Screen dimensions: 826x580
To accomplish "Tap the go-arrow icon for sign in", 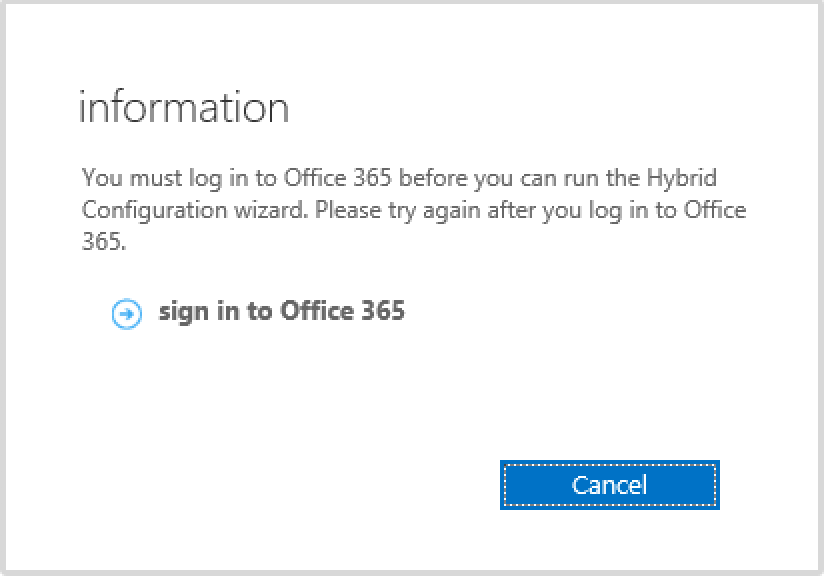I will 127,314.
